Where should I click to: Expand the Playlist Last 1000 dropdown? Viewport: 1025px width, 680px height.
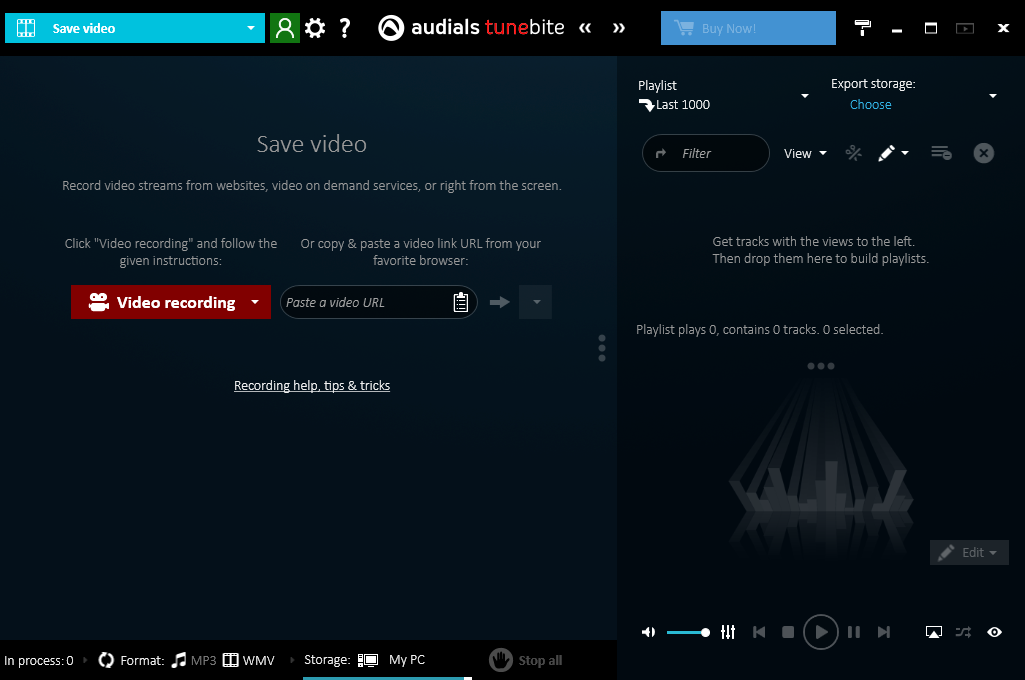[805, 95]
